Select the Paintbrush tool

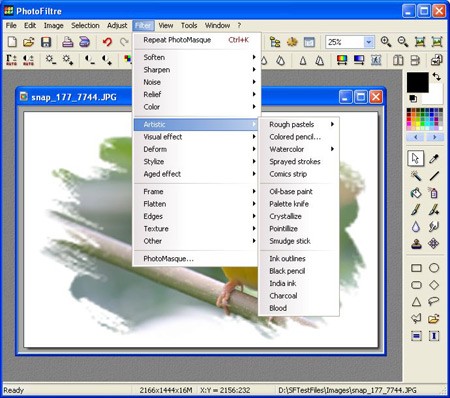click(x=416, y=210)
